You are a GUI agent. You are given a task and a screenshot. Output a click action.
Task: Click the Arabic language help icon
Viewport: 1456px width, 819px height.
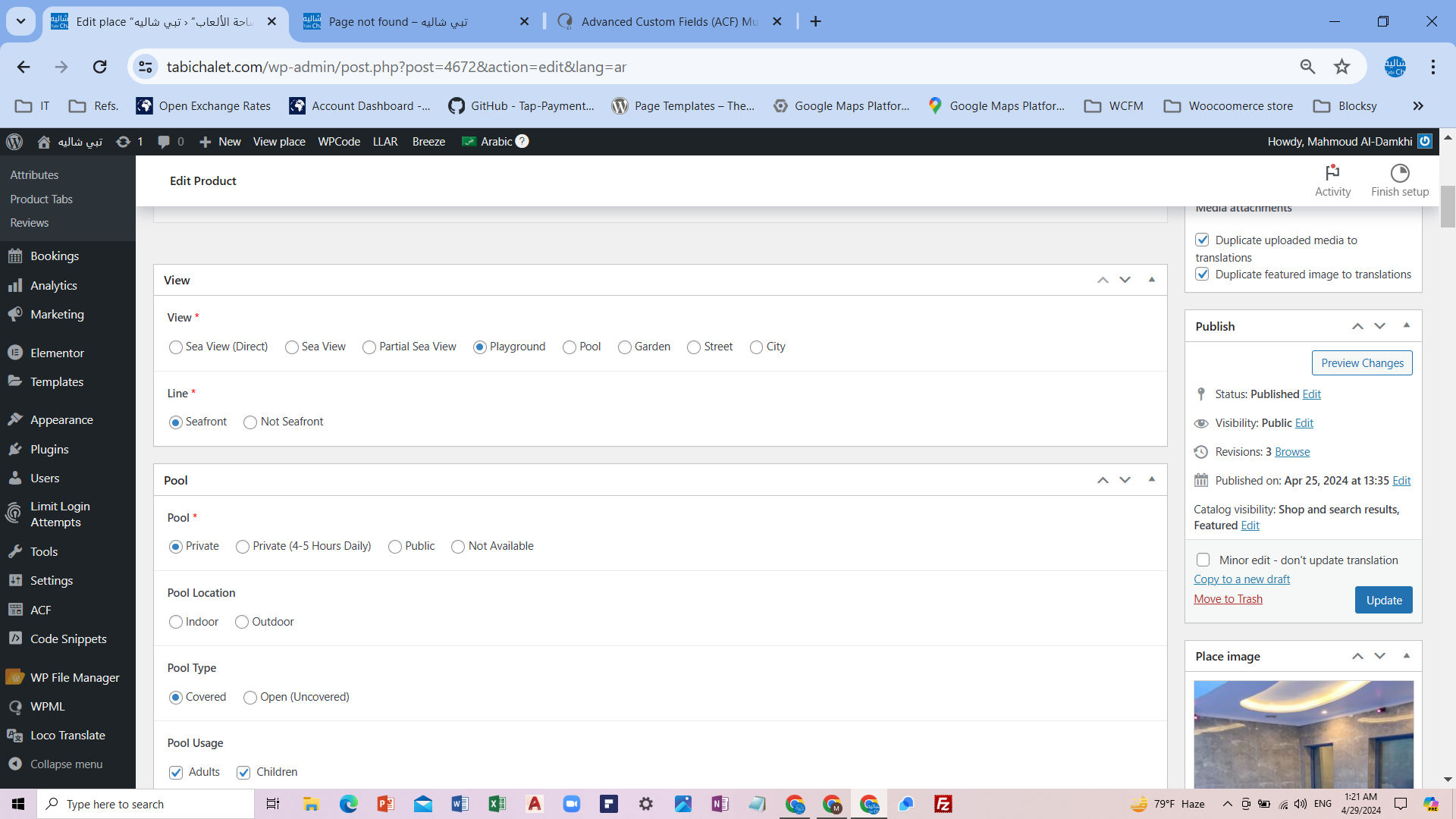(x=522, y=142)
